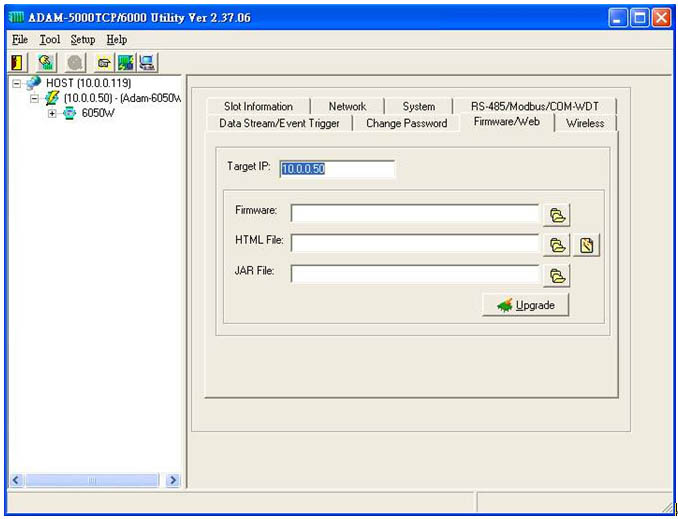Viewport: 678px width, 519px height.
Task: Click the 'Target IP:' label
Action: [249, 167]
